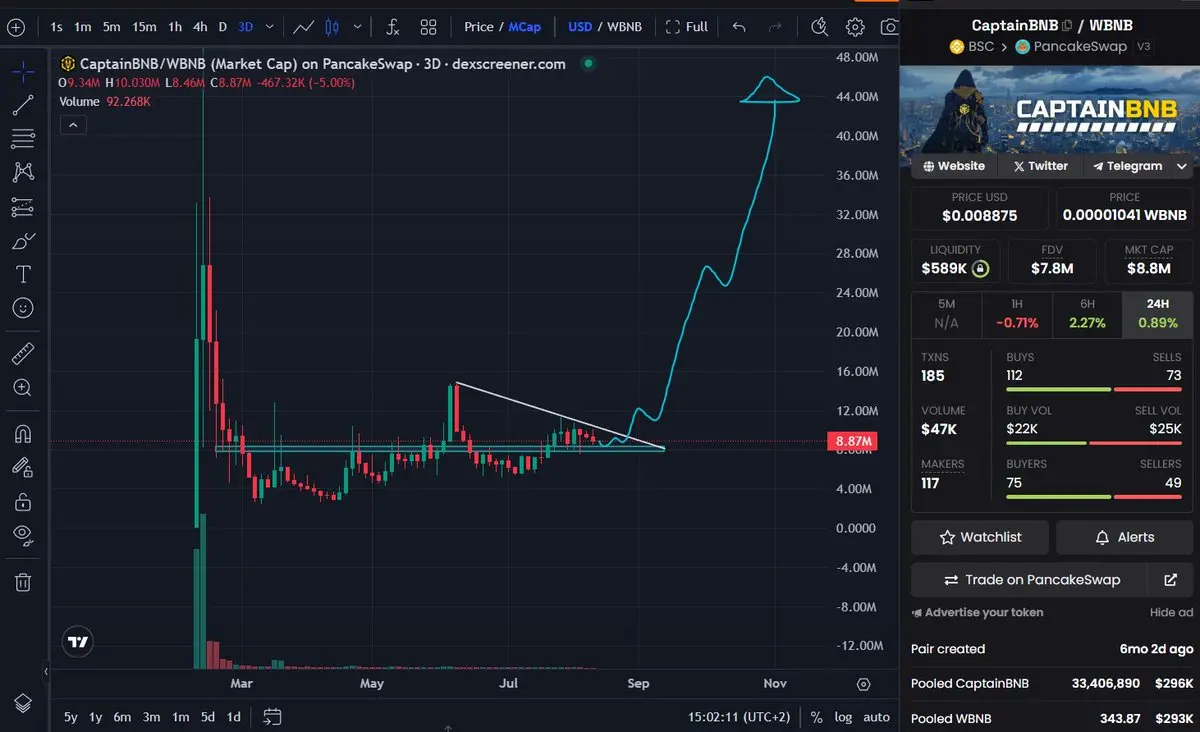Image resolution: width=1200 pixels, height=732 pixels.
Task: Set range to 5d
Action: (x=207, y=717)
